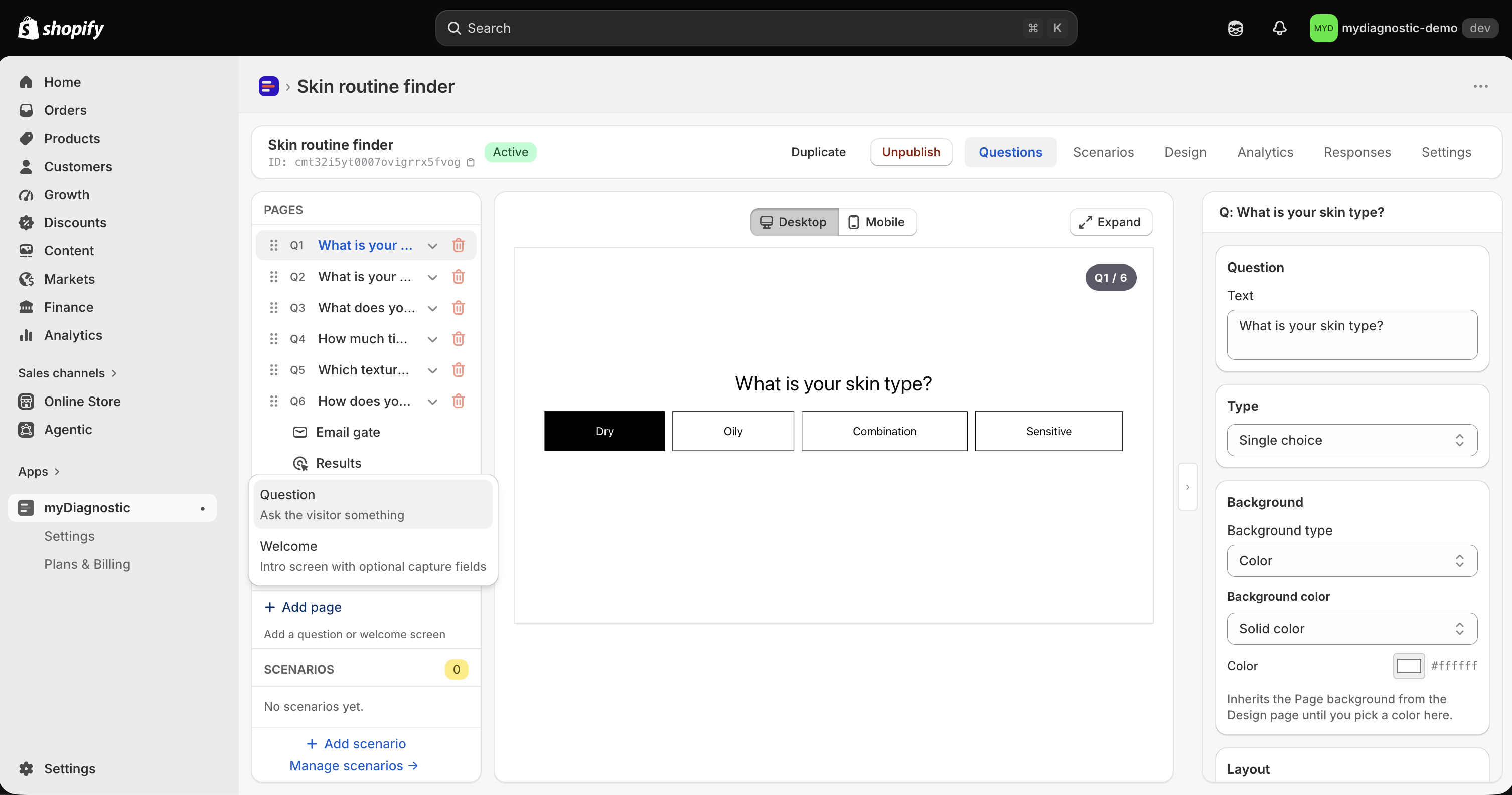
Task: Switch preview to Desktop
Action: point(794,222)
